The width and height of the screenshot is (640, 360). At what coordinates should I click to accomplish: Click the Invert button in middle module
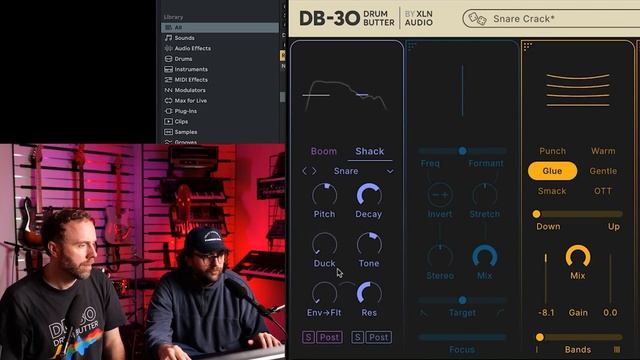coord(440,196)
